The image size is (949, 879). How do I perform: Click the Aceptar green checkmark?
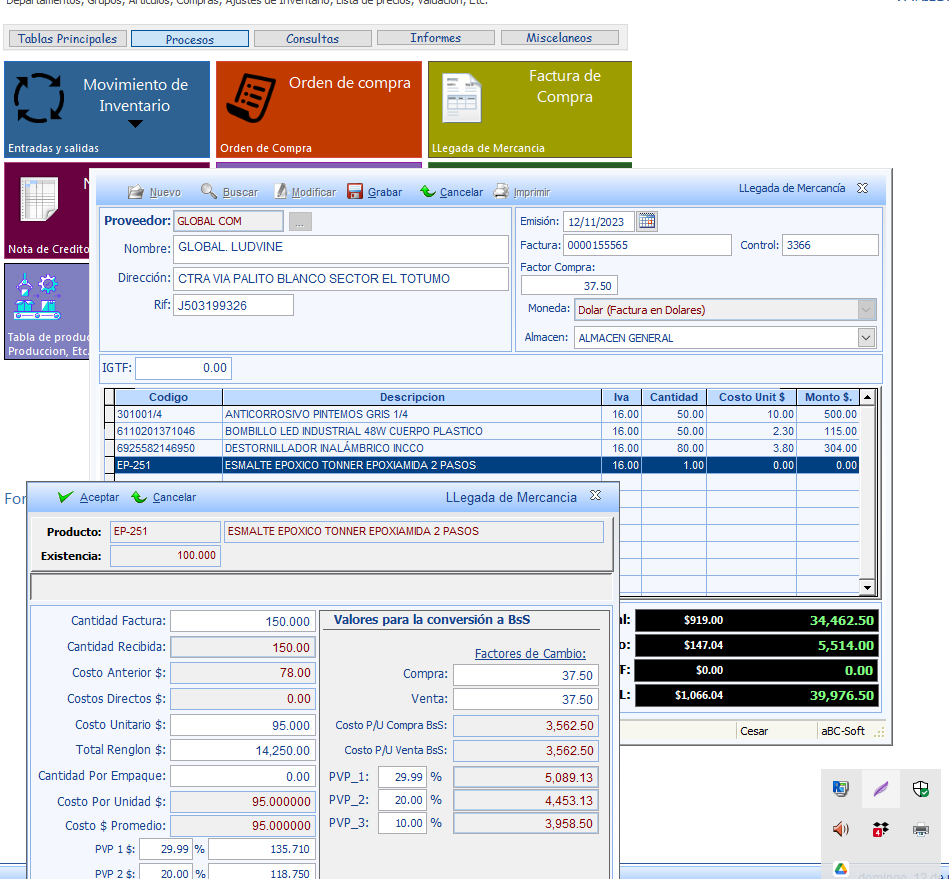pos(66,497)
